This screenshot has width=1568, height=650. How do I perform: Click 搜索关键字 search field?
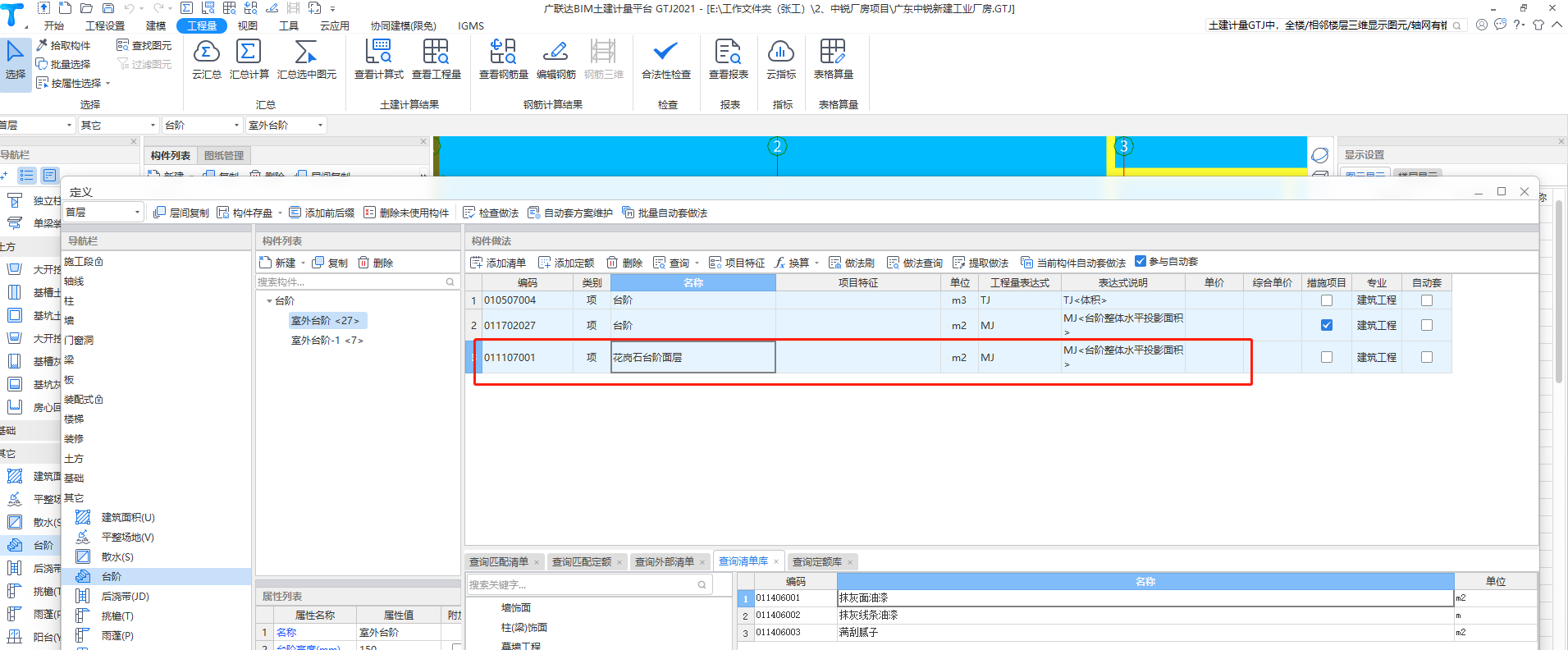[588, 584]
